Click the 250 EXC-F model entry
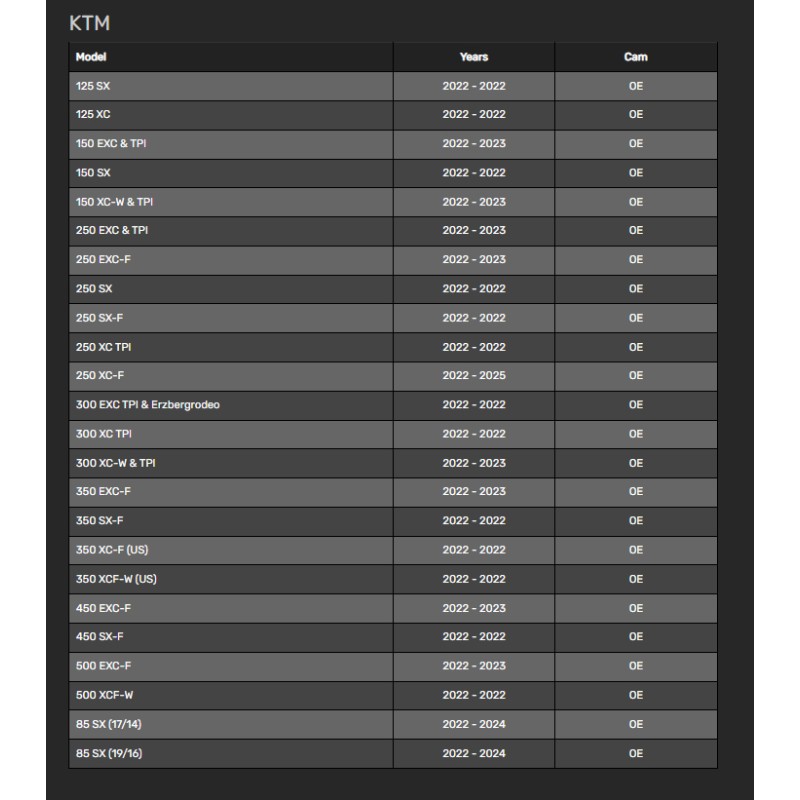This screenshot has width=800, height=800. [103, 260]
